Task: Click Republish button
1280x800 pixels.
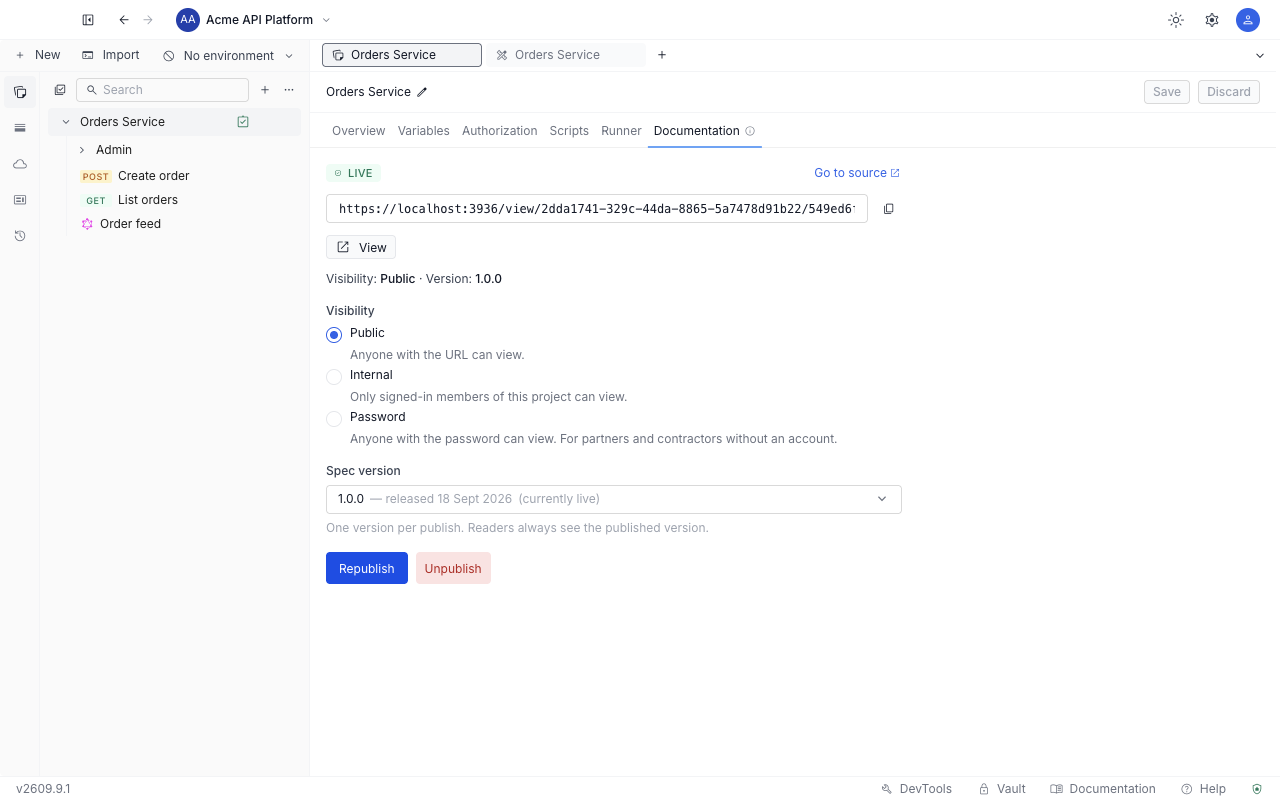Action: click(x=367, y=568)
